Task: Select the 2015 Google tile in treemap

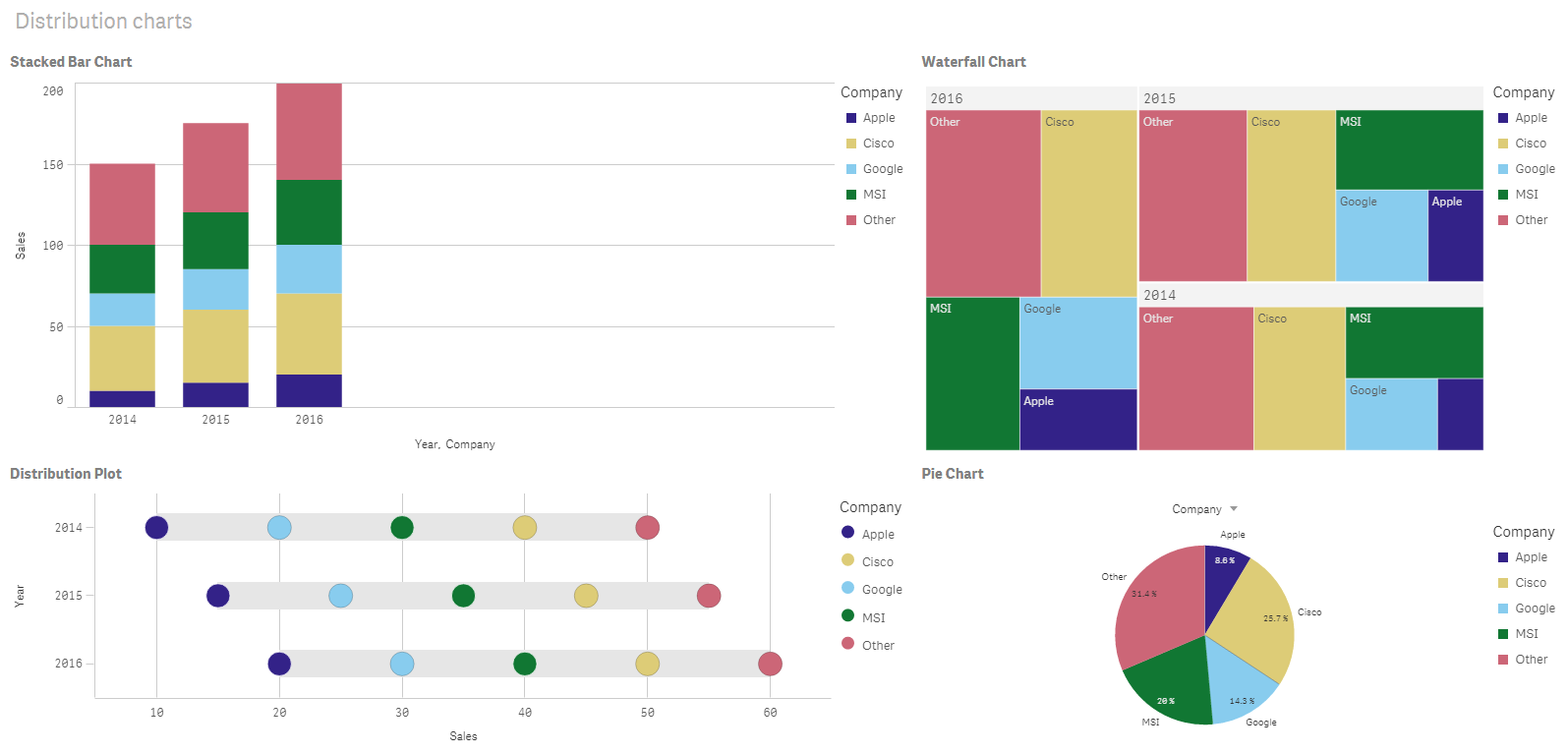Action: coord(1381,236)
